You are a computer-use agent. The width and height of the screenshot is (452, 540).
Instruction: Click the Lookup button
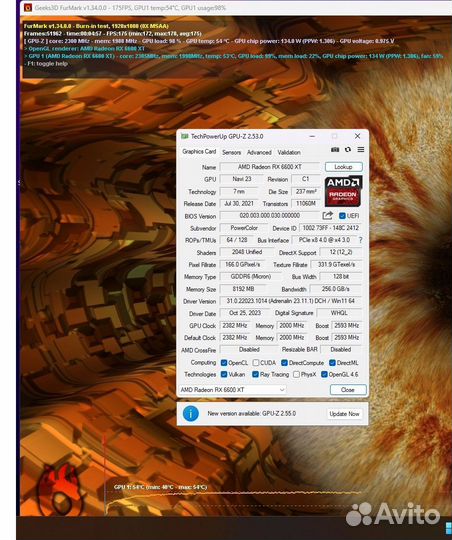343,167
